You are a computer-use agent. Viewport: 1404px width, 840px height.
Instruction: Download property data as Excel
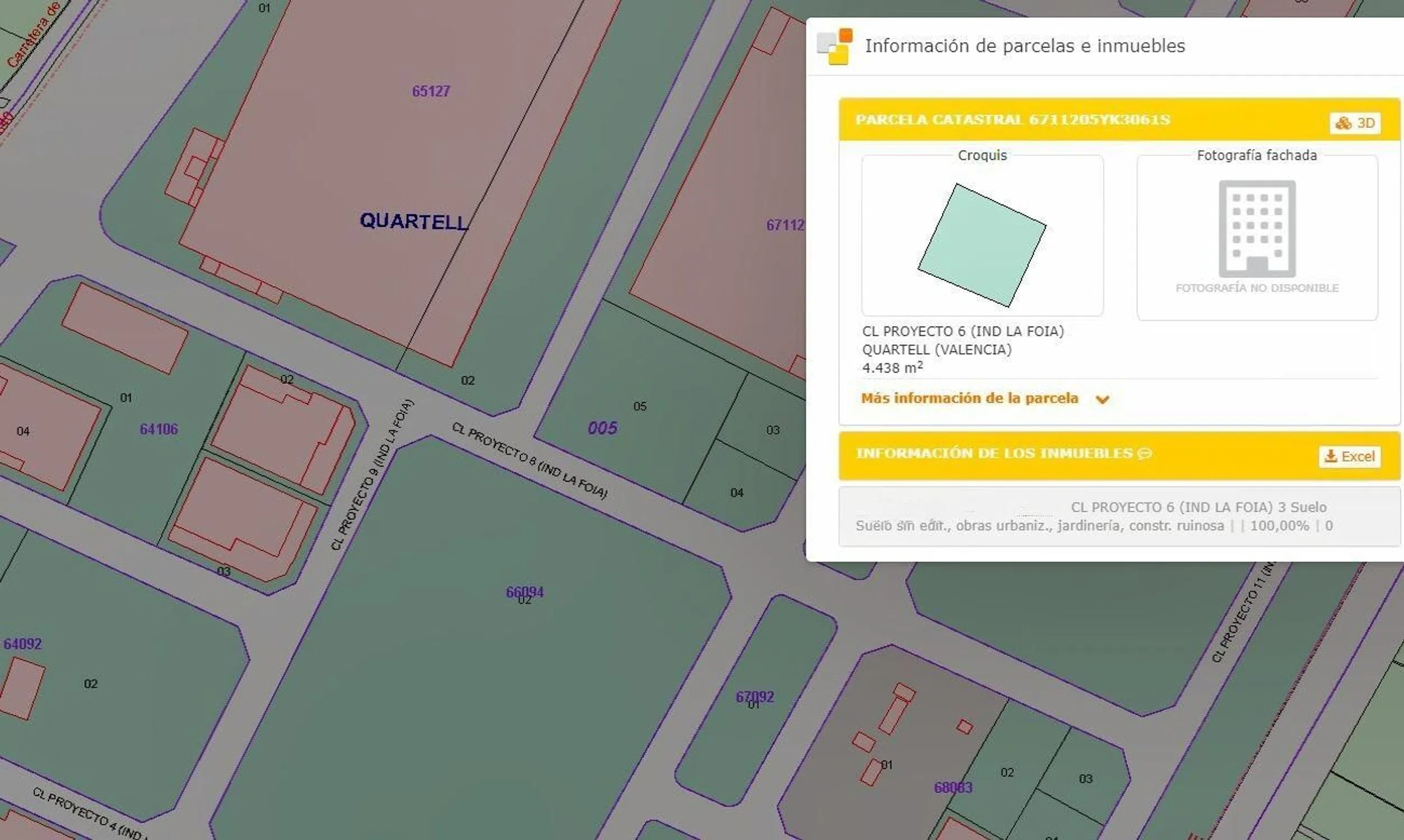[x=1350, y=456]
